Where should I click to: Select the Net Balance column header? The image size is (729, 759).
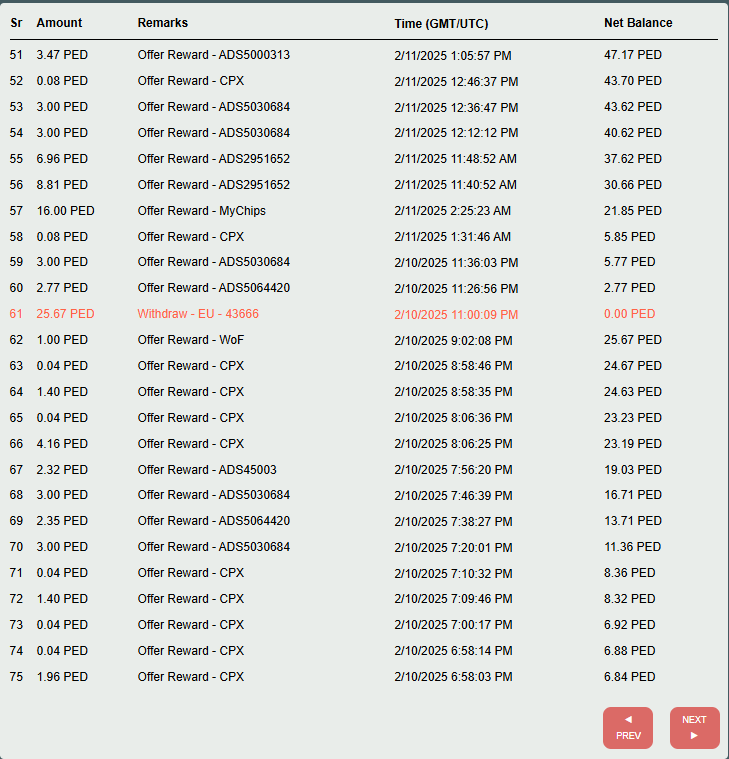tap(638, 23)
